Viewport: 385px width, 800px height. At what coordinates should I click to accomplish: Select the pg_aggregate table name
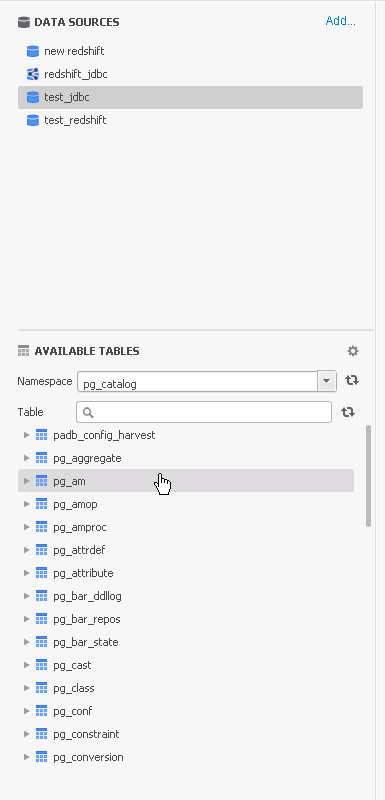tap(87, 458)
